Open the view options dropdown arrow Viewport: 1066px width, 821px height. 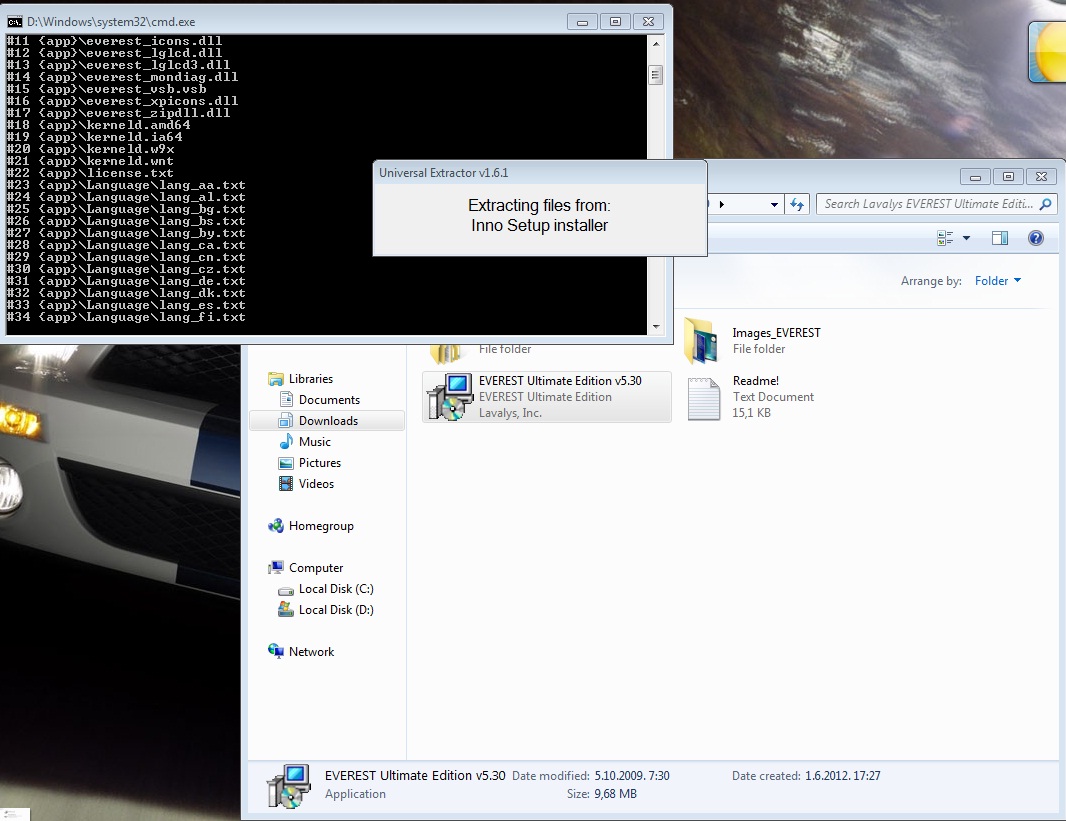(966, 238)
